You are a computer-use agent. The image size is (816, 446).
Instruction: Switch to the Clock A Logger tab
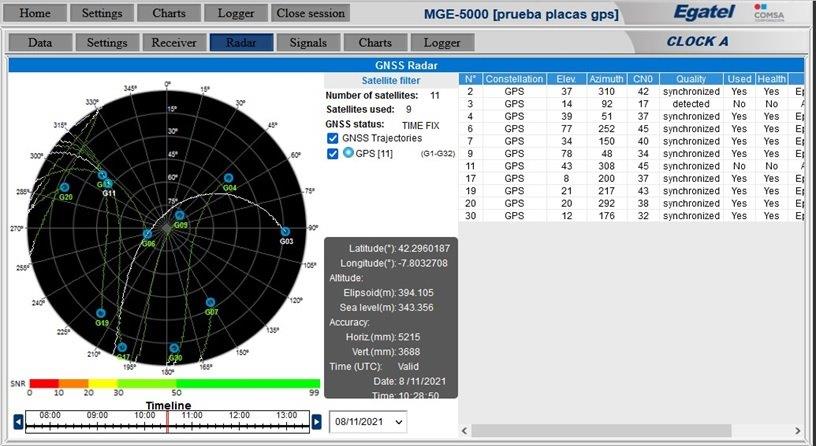point(443,43)
